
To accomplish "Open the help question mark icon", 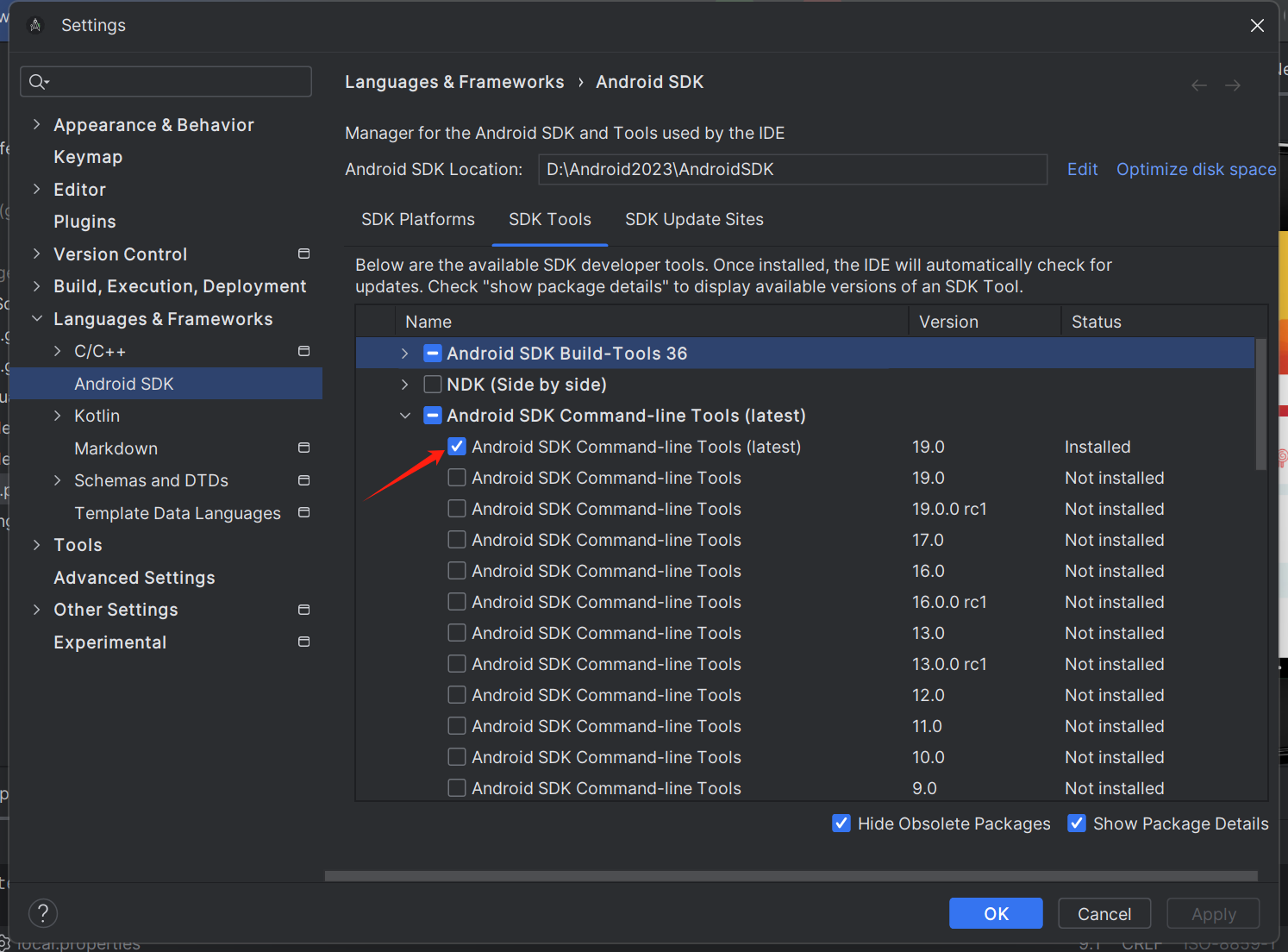I will (x=43, y=912).
